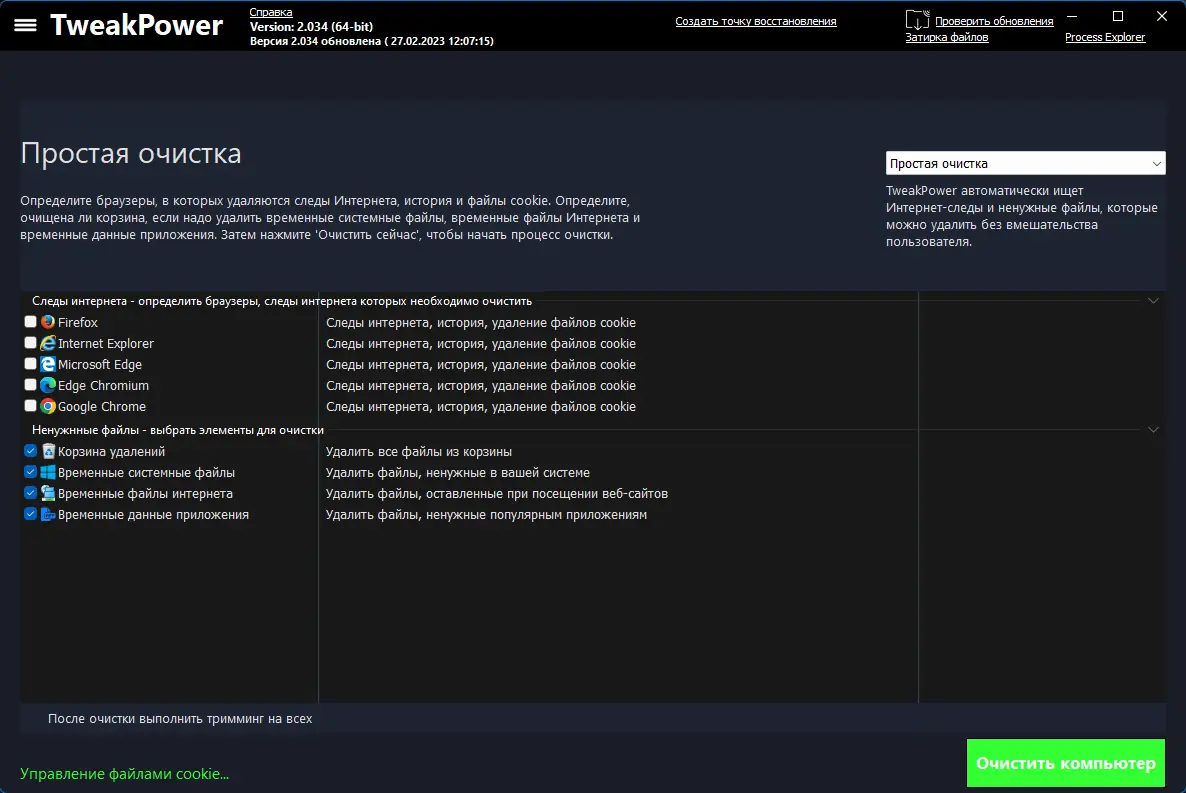The width and height of the screenshot is (1186, 793).
Task: Click the update check download icon
Action: [917, 20]
